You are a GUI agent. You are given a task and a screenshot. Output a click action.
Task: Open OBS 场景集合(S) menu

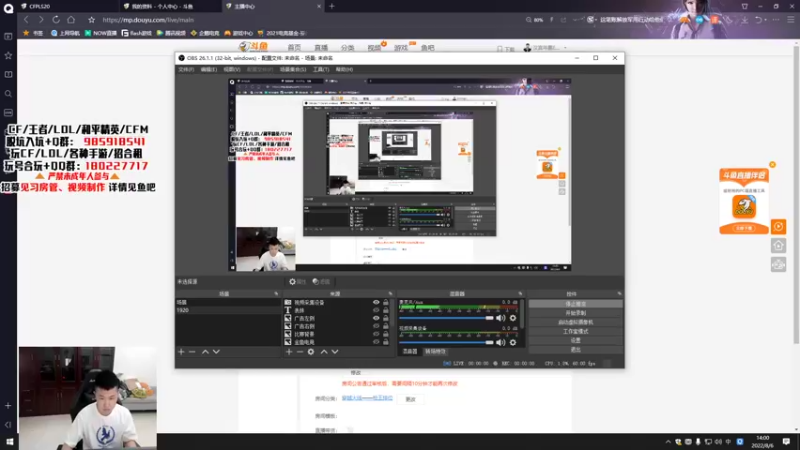(x=293, y=69)
